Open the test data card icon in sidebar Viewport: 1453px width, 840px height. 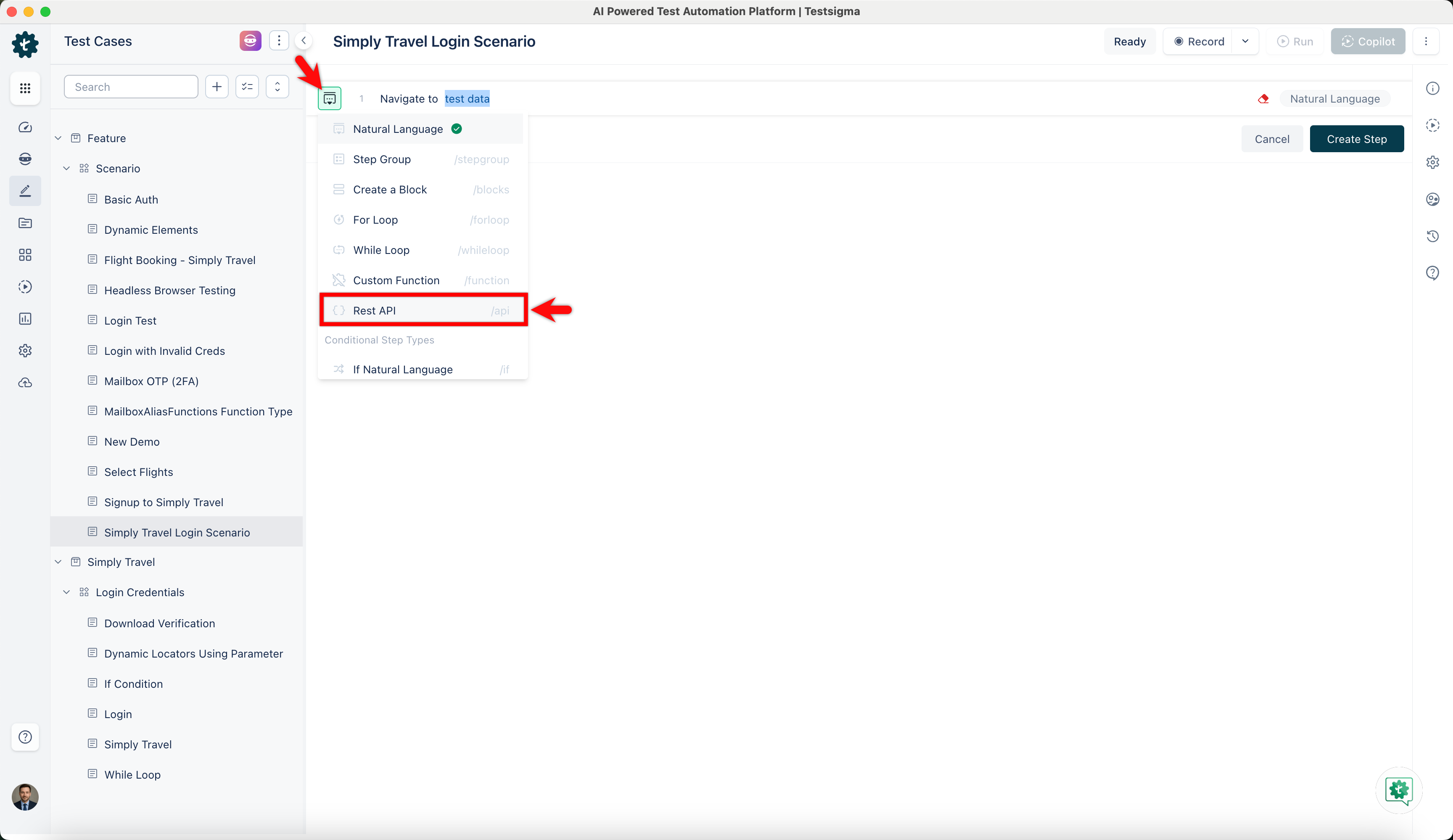pyautogui.click(x=25, y=223)
